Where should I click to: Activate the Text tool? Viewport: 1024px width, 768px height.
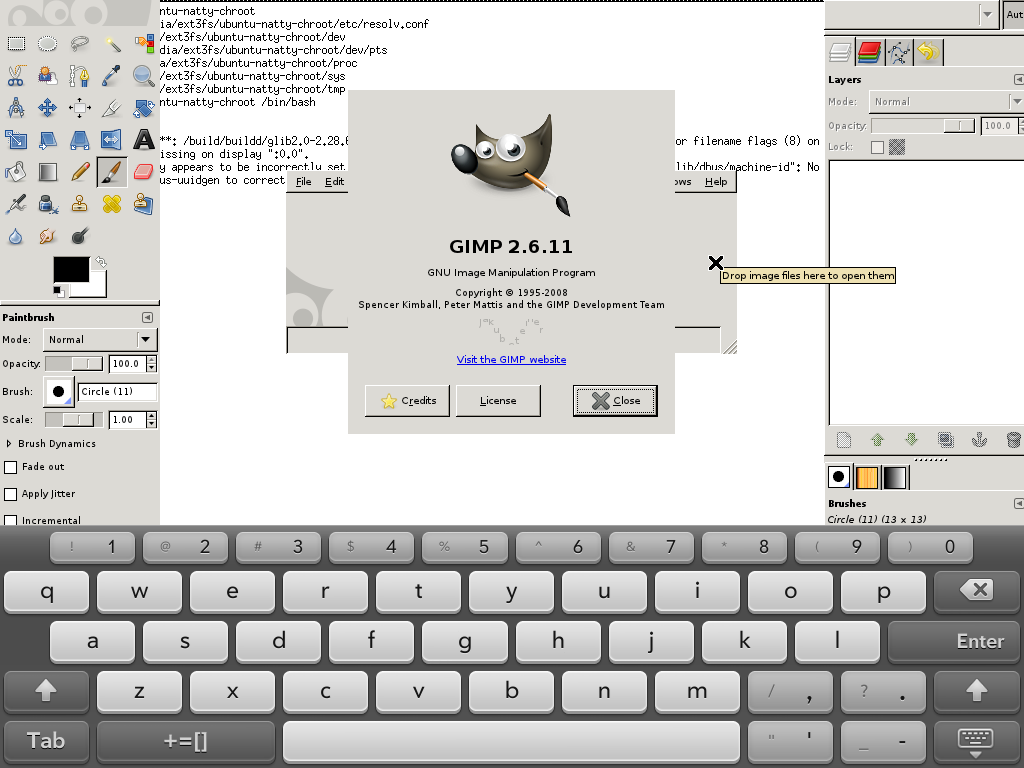point(144,140)
